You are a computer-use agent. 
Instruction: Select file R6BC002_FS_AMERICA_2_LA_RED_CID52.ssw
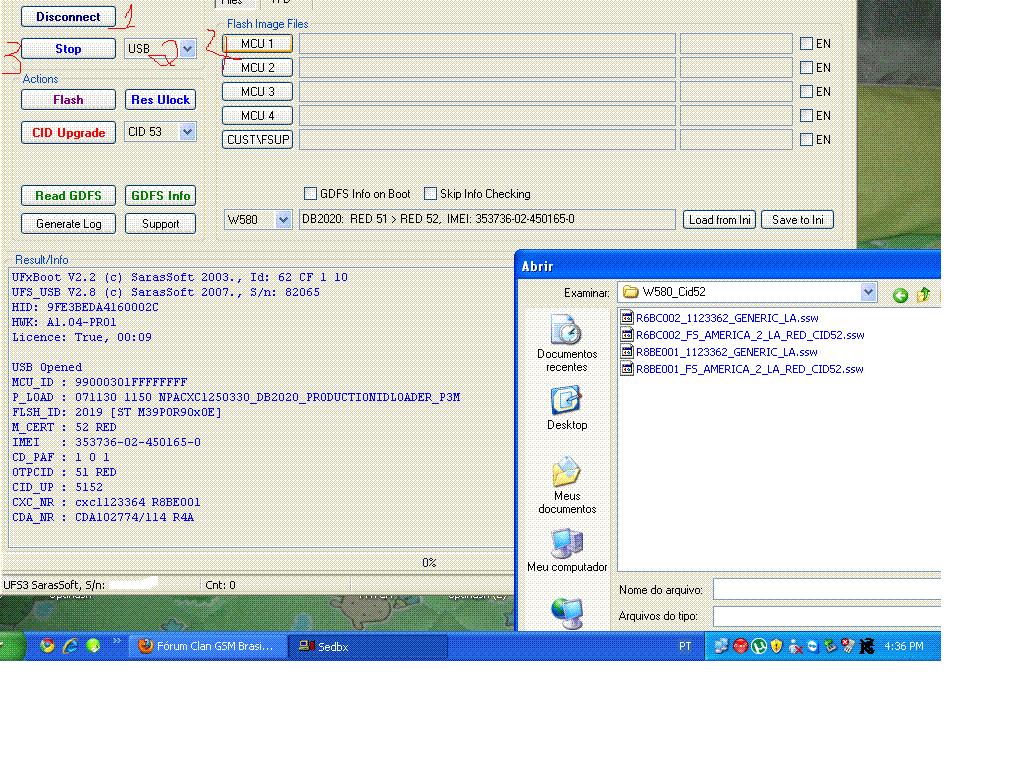[743, 335]
